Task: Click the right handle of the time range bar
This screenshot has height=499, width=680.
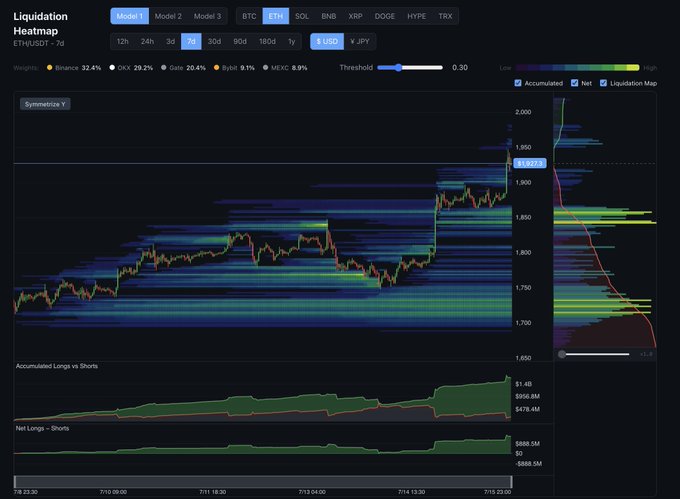Action: click(511, 482)
